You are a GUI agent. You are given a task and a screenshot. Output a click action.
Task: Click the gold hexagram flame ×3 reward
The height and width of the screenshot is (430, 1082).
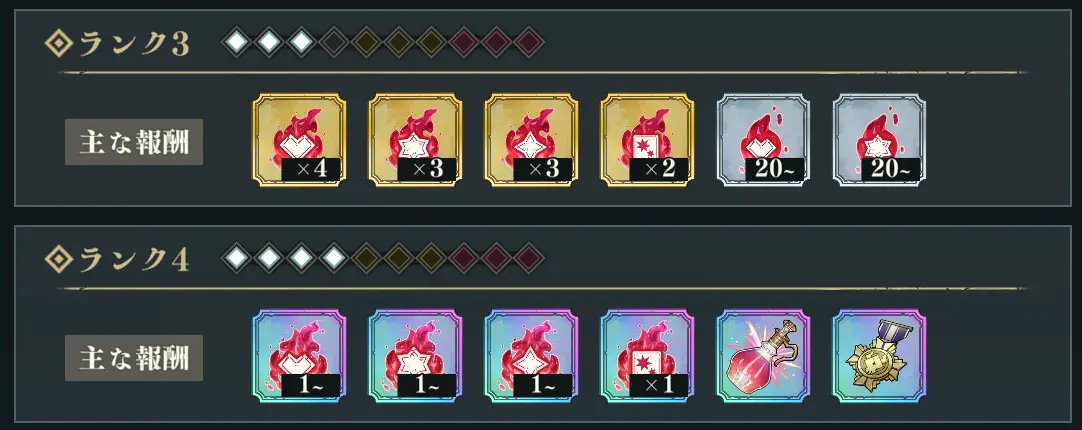click(x=415, y=141)
